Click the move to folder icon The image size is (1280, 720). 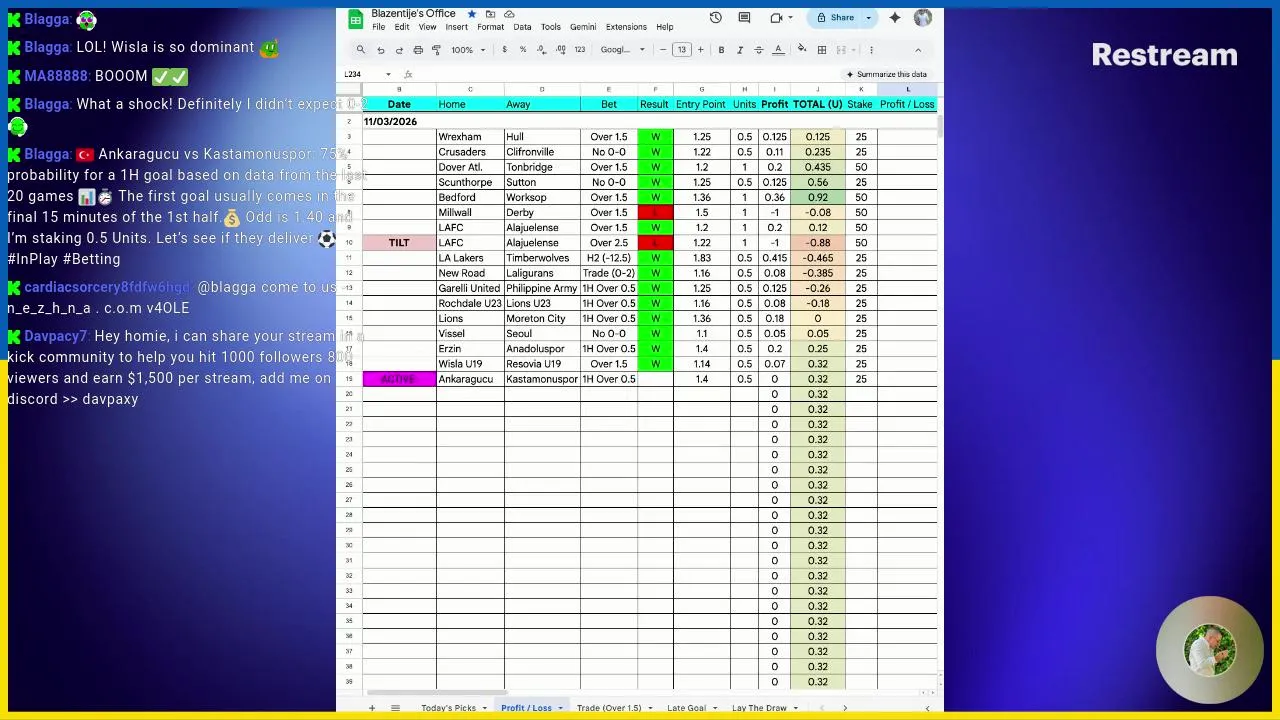490,14
